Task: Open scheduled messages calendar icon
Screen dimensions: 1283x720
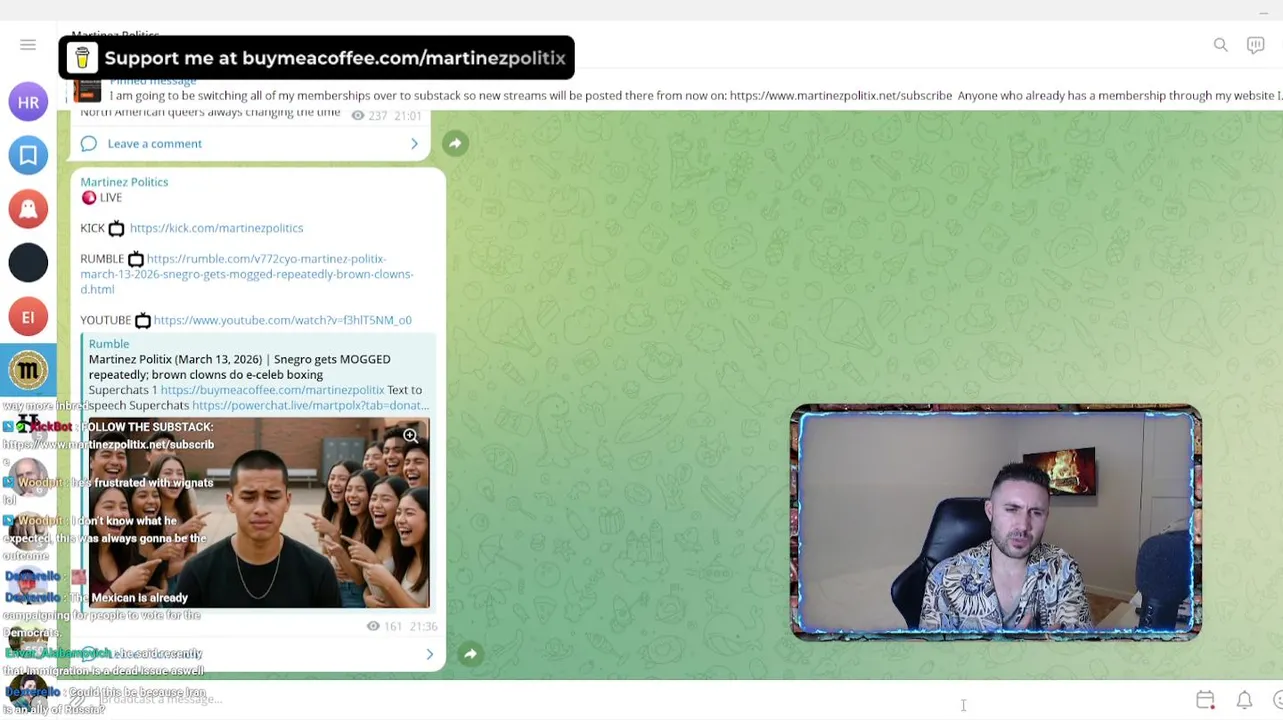Action: pos(1206,700)
